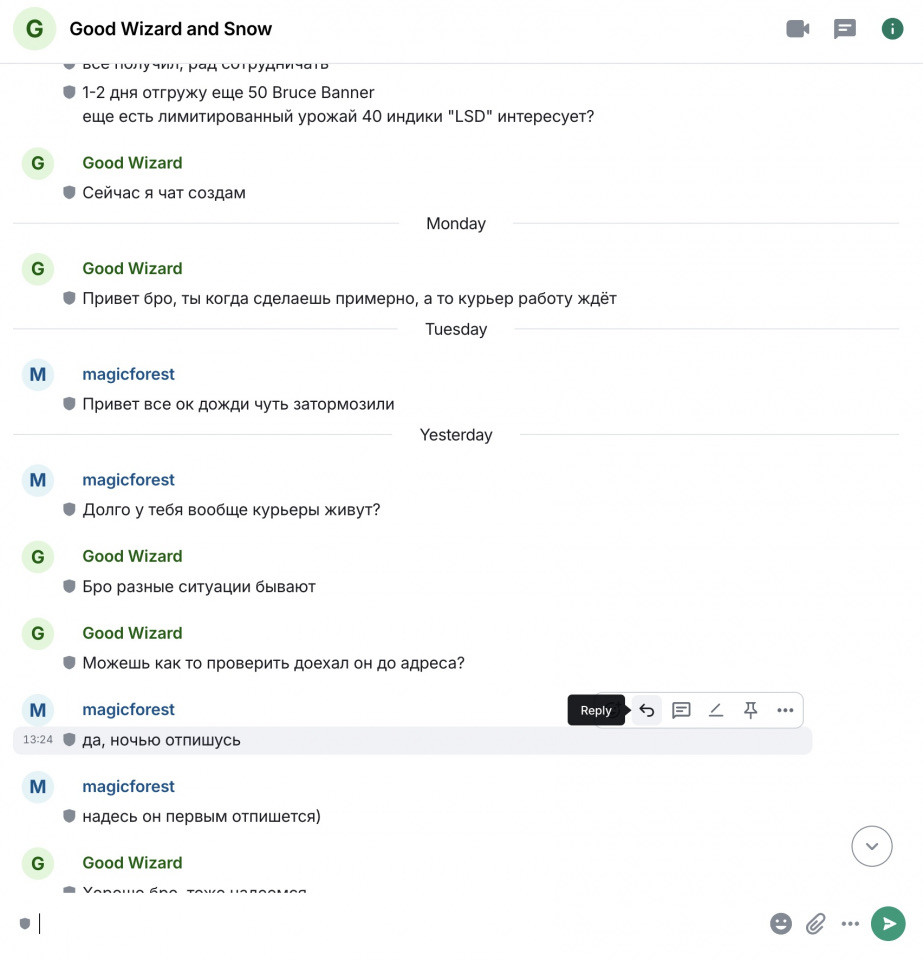Attach a file with the paperclip icon

point(815,923)
